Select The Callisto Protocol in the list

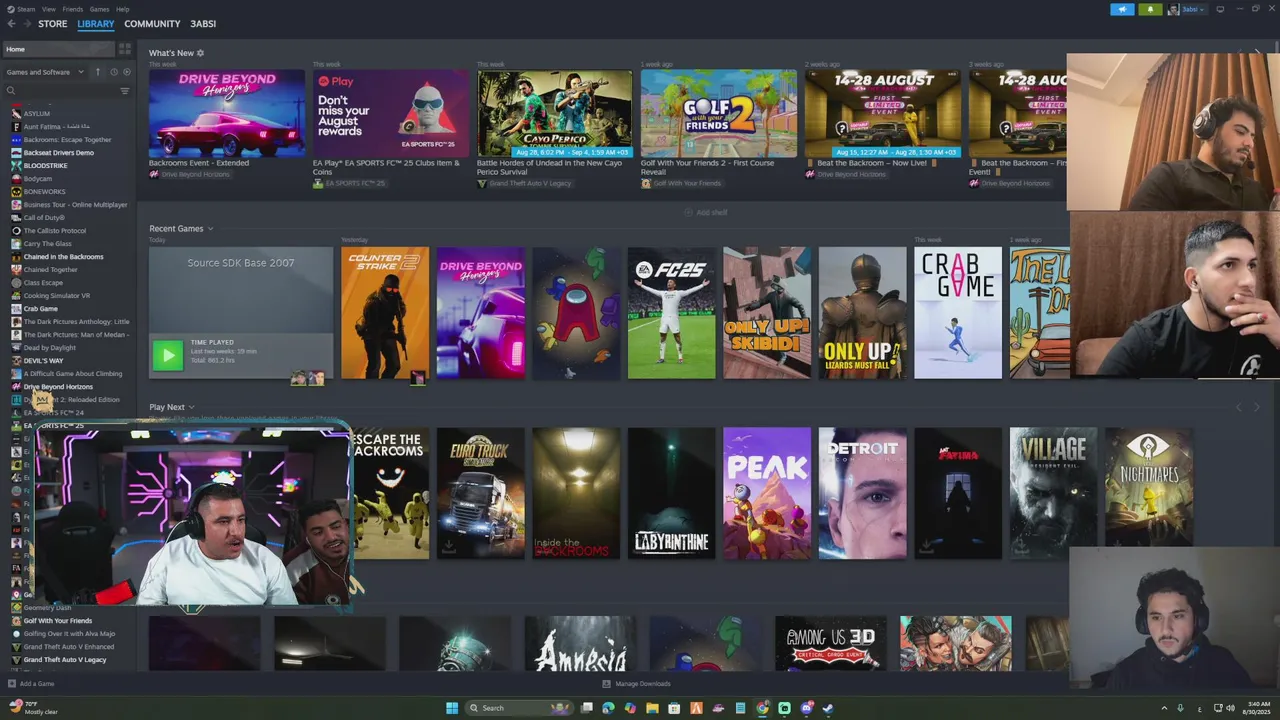pyautogui.click(x=55, y=231)
